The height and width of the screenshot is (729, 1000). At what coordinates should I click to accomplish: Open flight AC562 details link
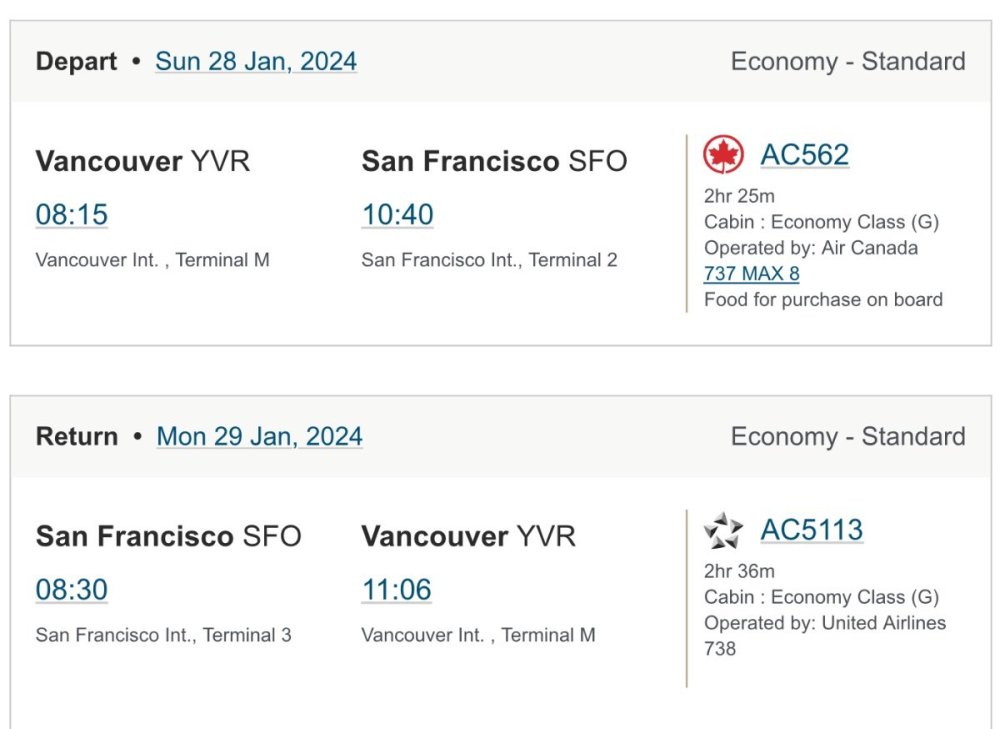pyautogui.click(x=804, y=155)
